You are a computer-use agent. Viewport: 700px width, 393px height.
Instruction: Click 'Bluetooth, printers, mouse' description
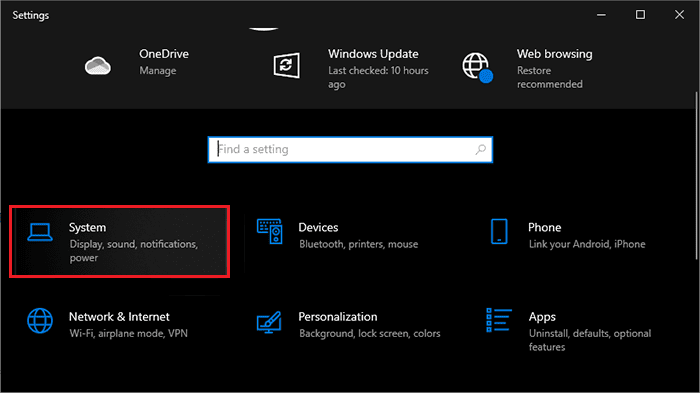pos(358,244)
